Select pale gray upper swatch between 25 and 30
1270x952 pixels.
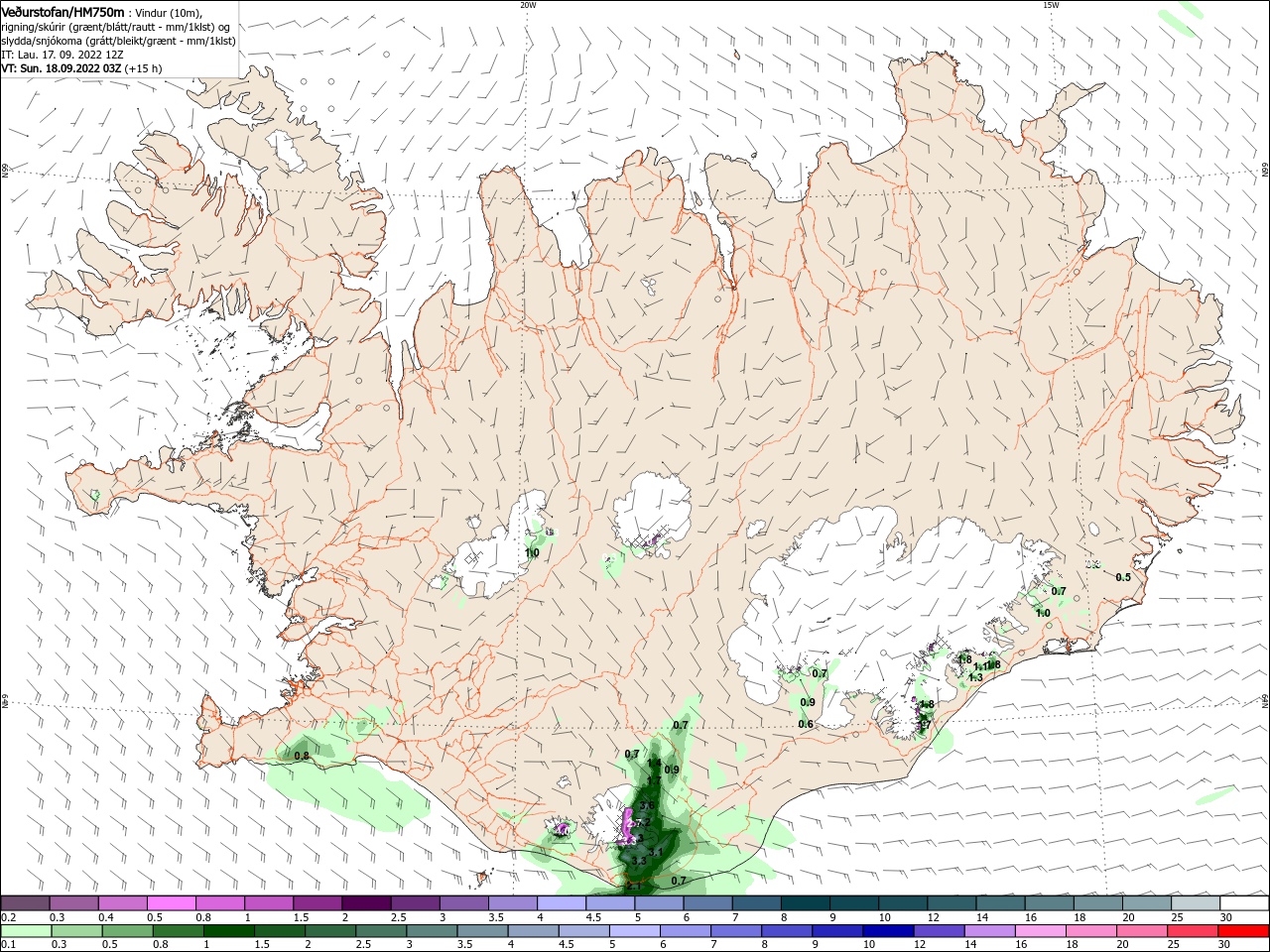(1197, 903)
